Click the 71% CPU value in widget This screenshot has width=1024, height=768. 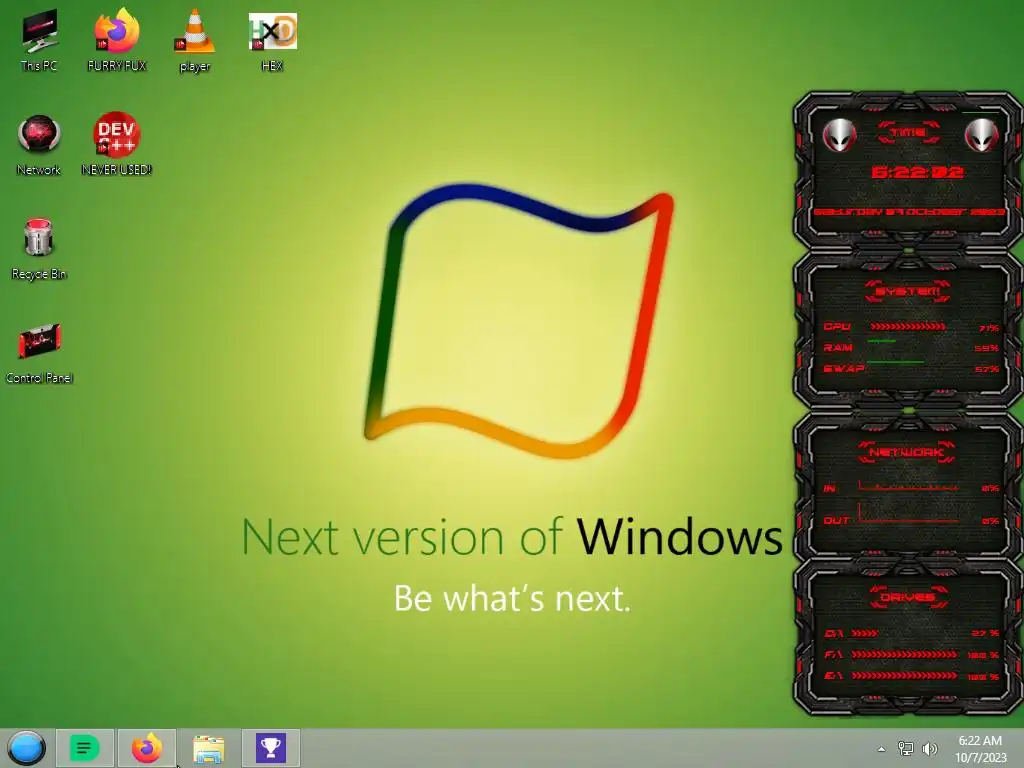coord(988,328)
